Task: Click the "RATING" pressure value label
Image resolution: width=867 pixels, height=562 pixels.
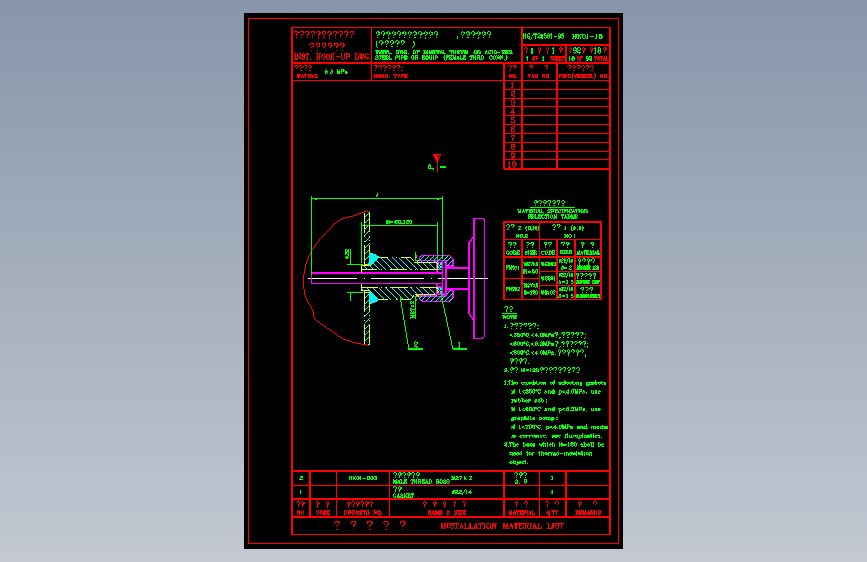Action: point(307,76)
